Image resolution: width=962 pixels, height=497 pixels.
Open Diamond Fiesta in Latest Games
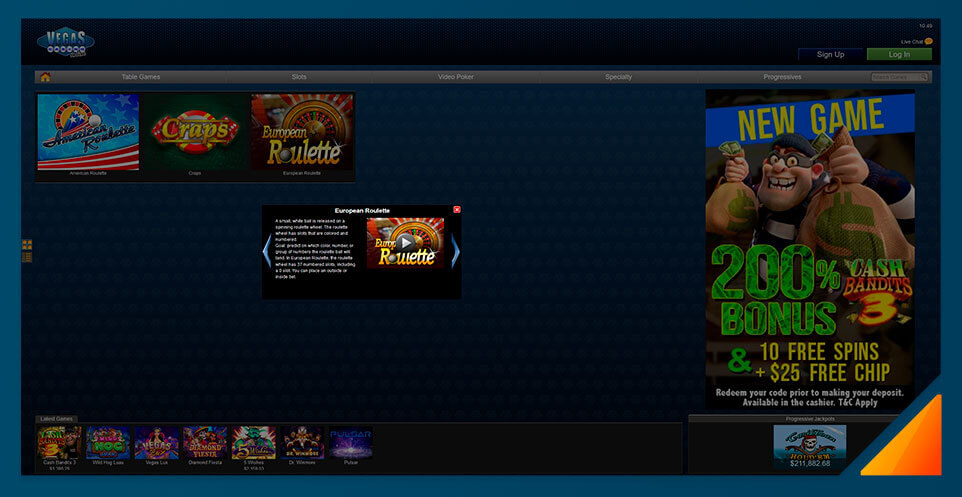click(x=205, y=443)
